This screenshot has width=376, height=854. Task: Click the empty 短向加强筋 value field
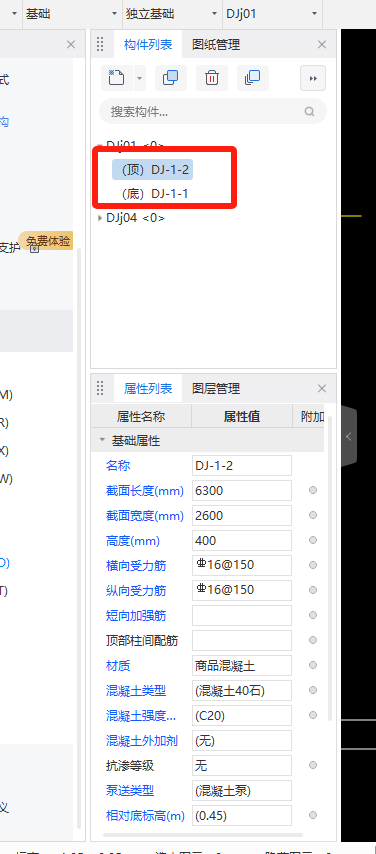coord(242,615)
